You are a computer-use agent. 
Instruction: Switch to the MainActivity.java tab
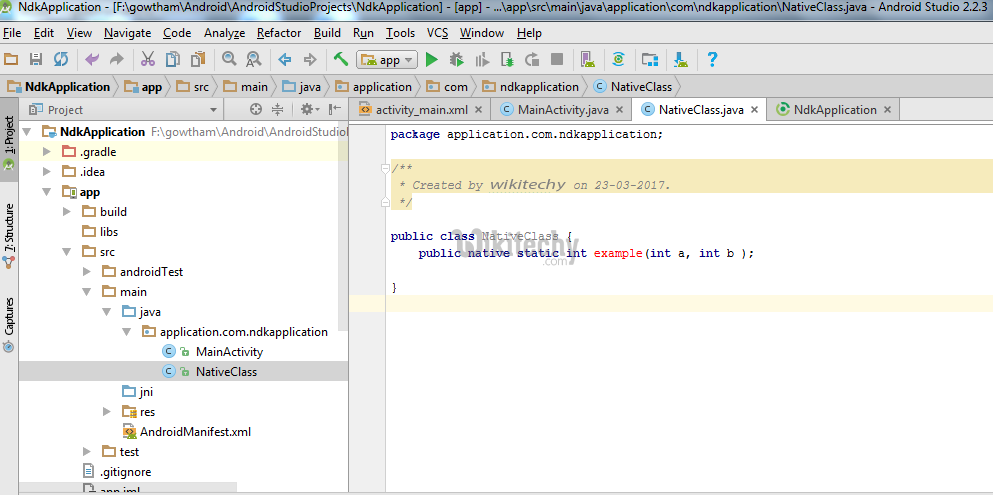tap(562, 110)
